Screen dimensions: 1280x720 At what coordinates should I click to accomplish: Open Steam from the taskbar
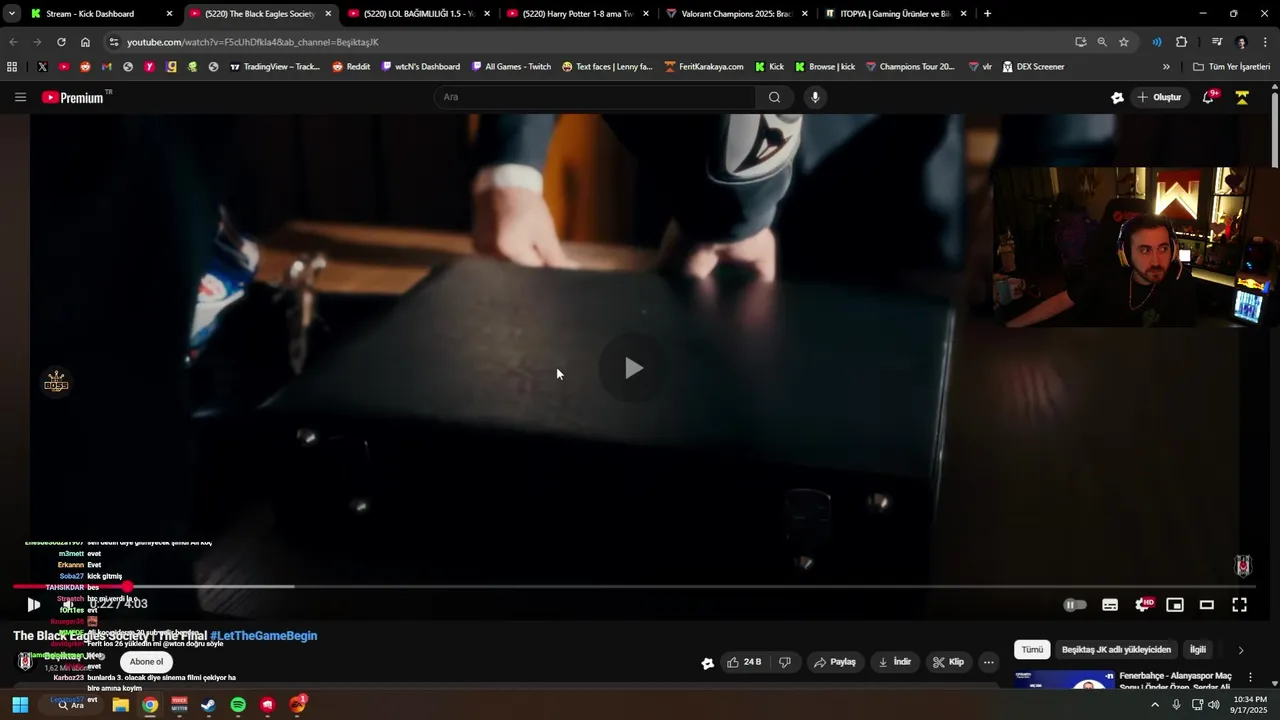(208, 705)
